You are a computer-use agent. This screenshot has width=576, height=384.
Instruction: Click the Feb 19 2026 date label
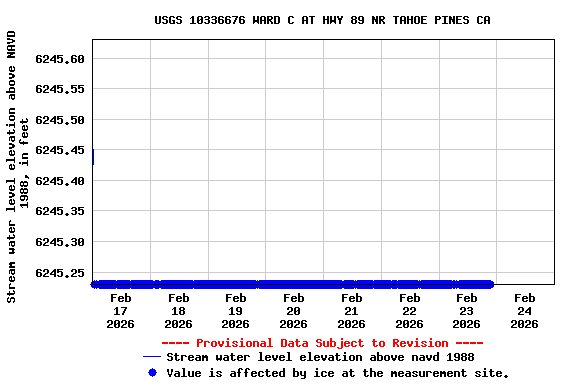click(235, 311)
